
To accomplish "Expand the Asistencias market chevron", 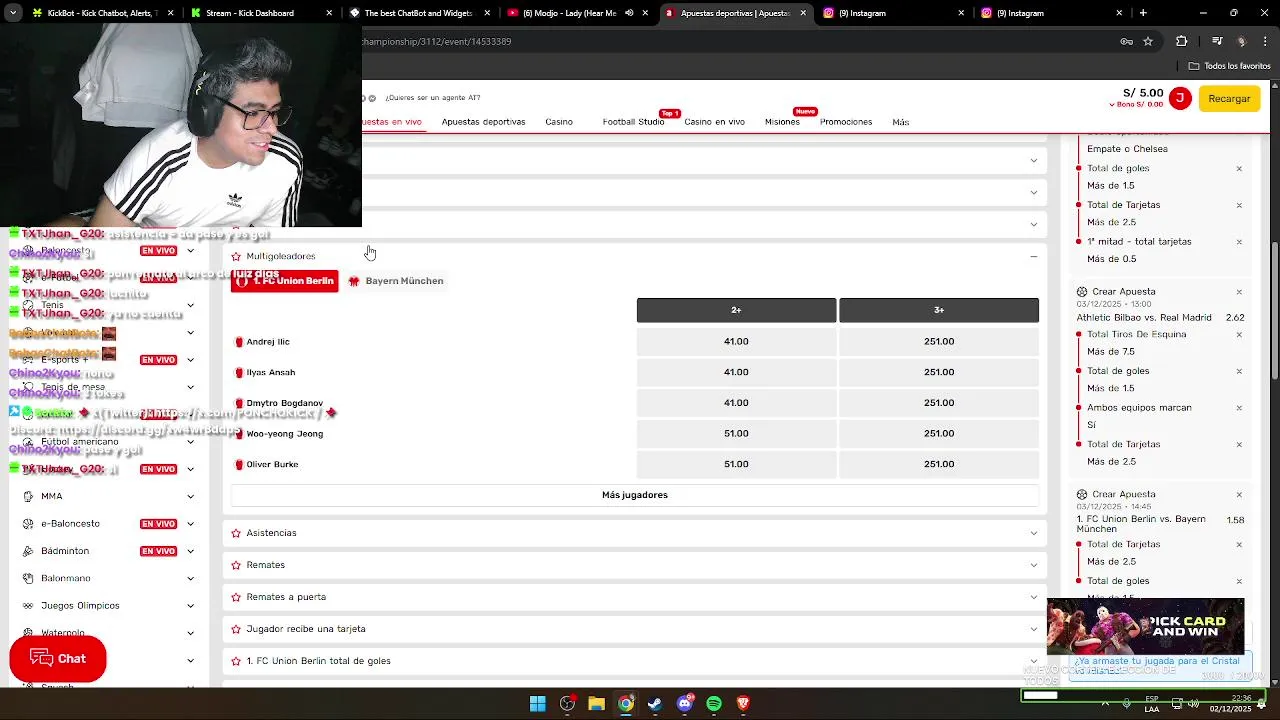I will pos(1033,533).
